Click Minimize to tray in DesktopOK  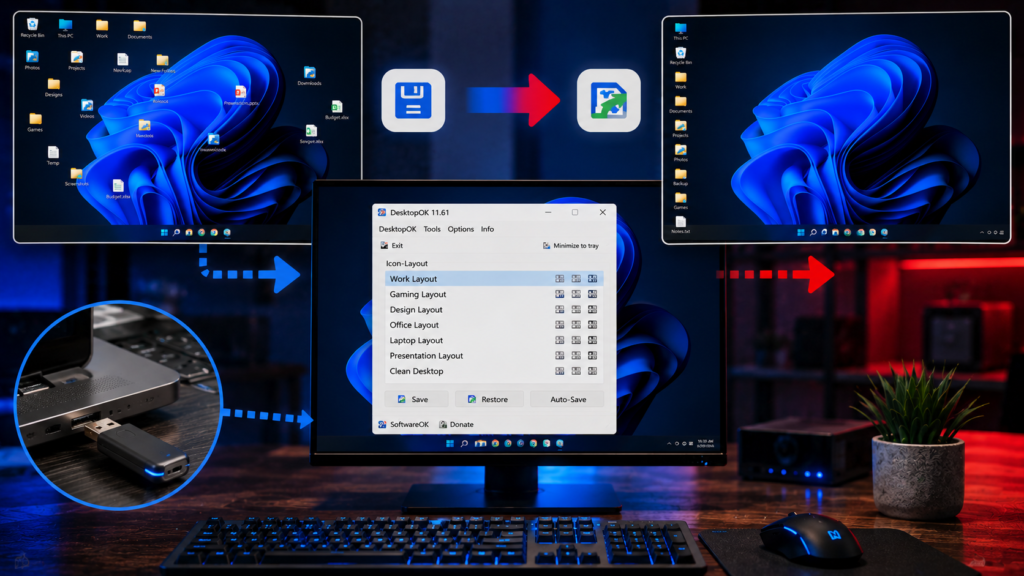pyautogui.click(x=570, y=246)
